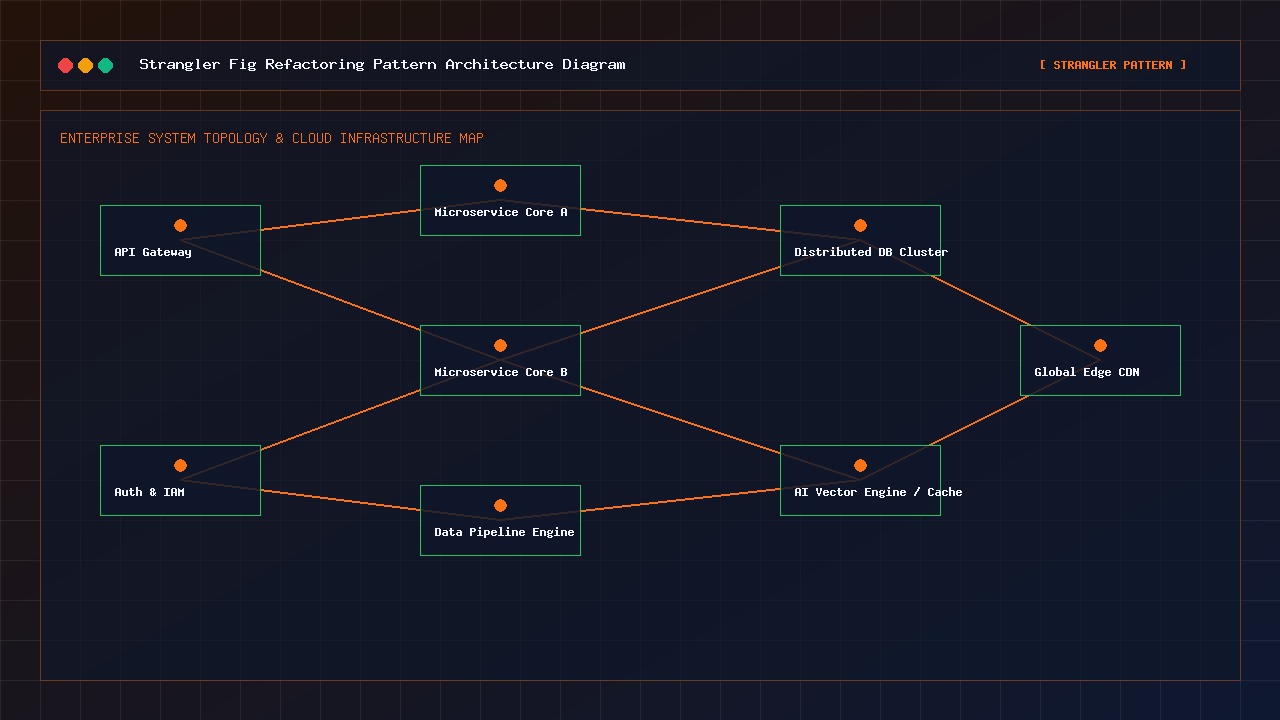Select the API Gateway label
The width and height of the screenshot is (1280, 720).
click(x=153, y=252)
